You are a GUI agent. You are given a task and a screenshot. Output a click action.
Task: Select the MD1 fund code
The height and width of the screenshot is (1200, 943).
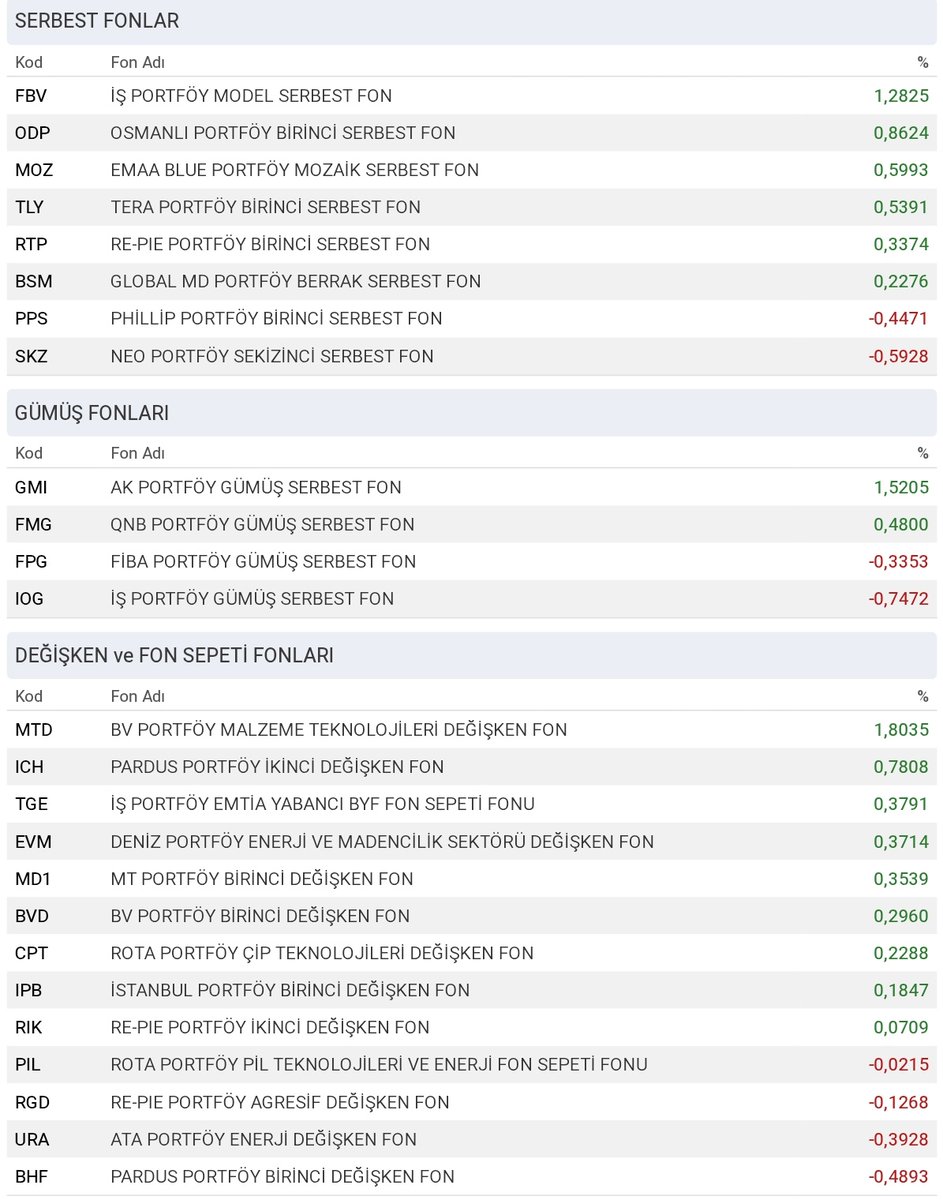32,879
